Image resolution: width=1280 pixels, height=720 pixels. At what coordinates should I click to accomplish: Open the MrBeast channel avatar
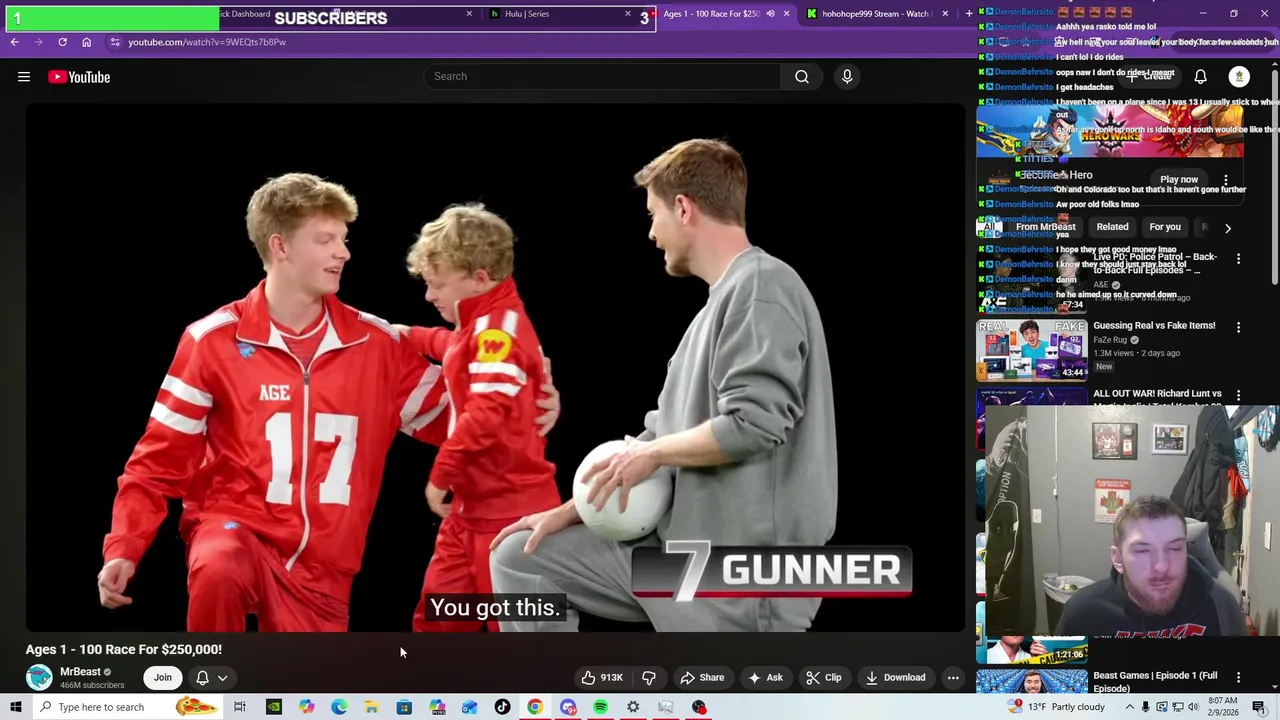(x=39, y=678)
